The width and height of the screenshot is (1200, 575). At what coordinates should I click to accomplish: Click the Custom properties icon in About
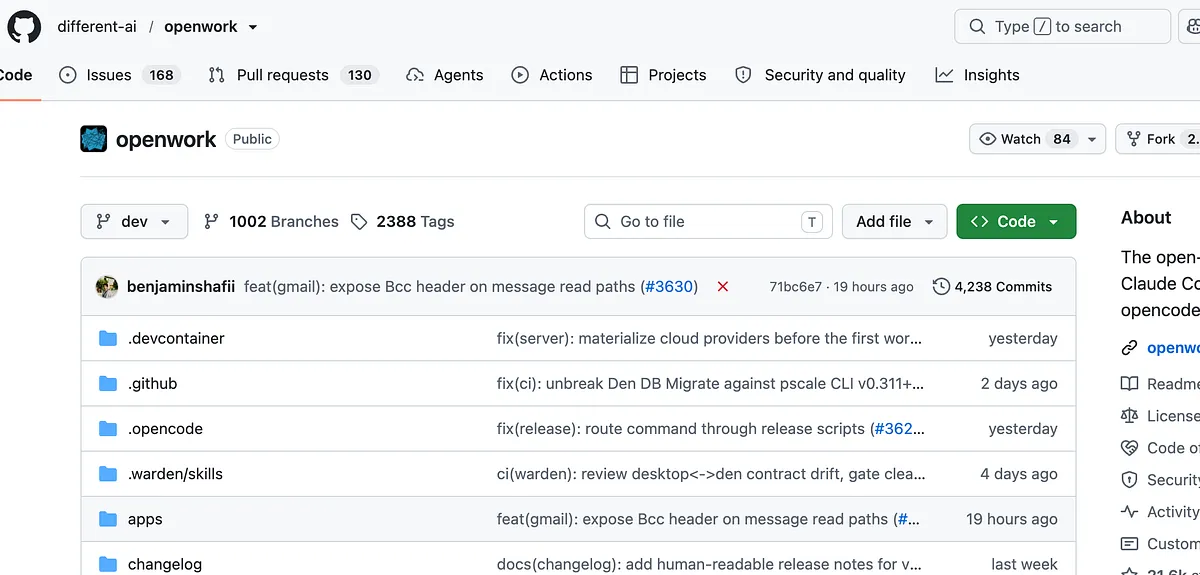1129,543
